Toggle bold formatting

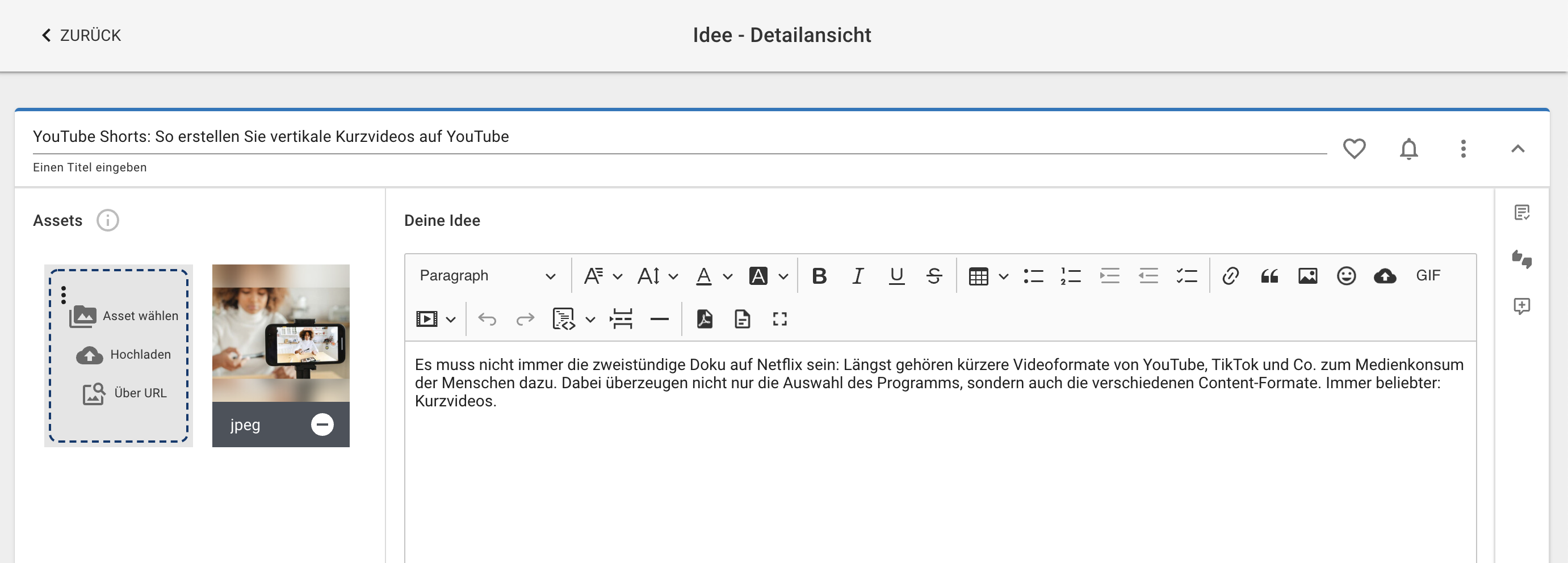click(x=819, y=276)
